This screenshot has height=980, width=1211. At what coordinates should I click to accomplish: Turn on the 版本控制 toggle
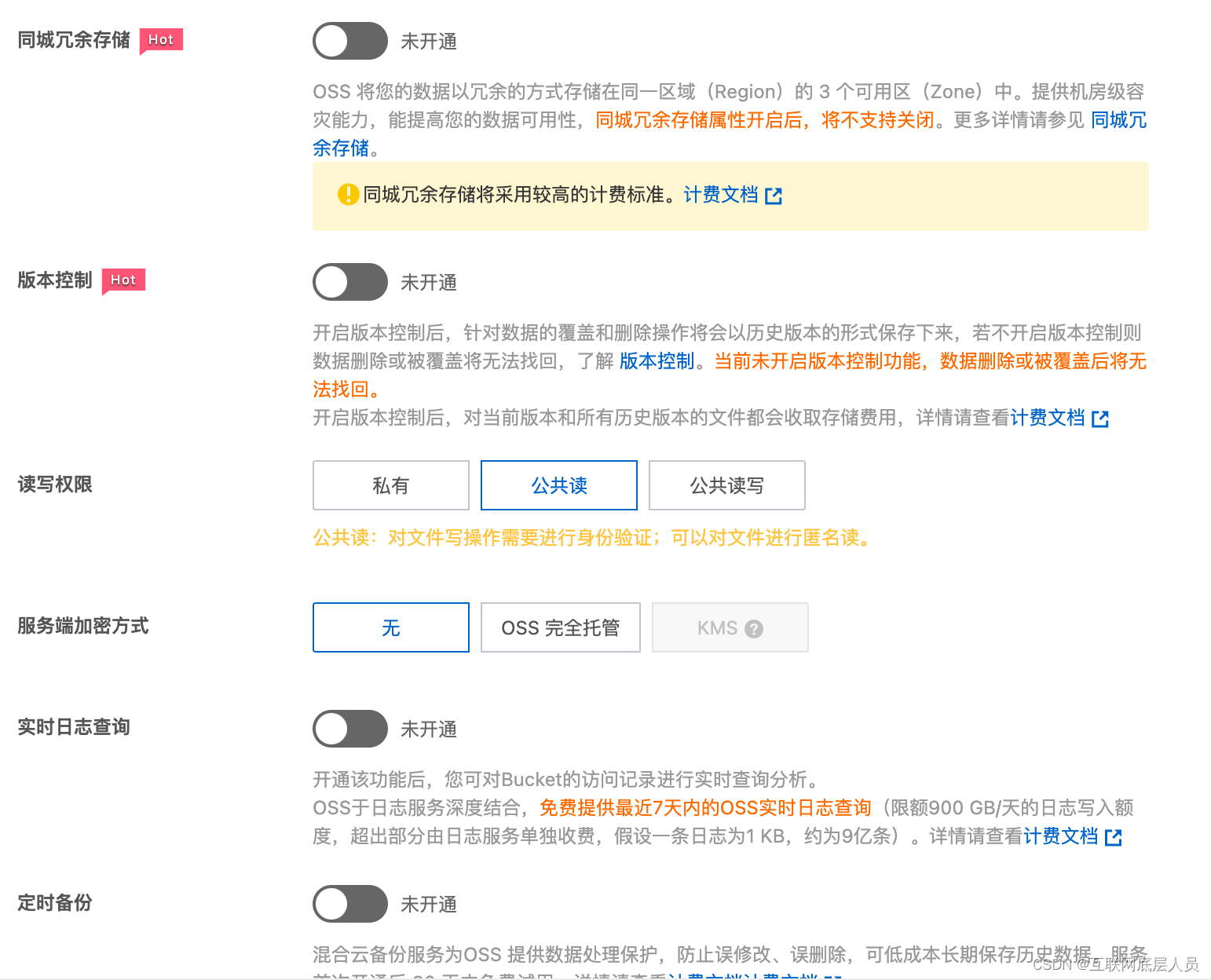[350, 282]
